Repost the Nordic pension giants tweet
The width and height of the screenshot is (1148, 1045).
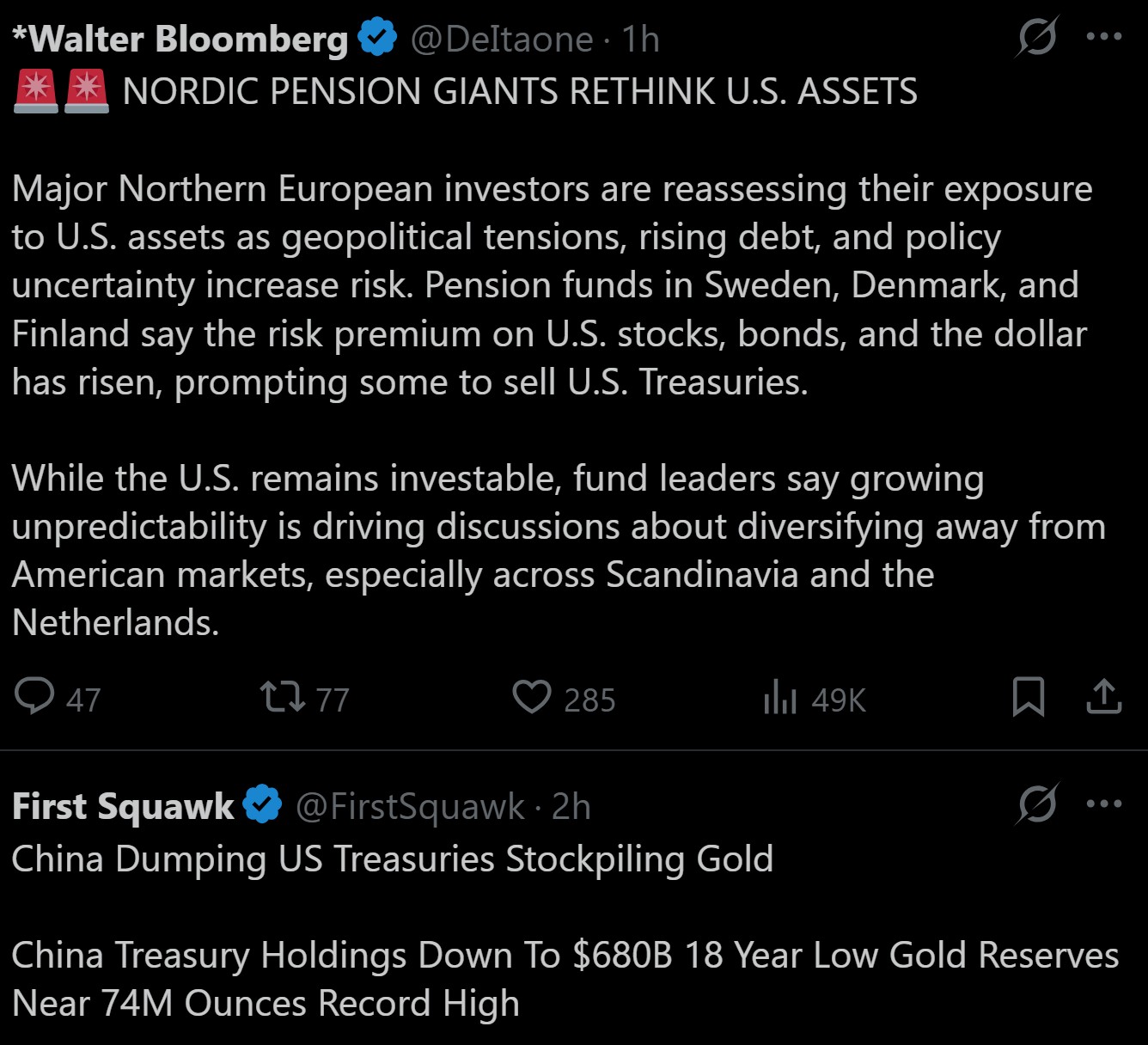(x=283, y=697)
